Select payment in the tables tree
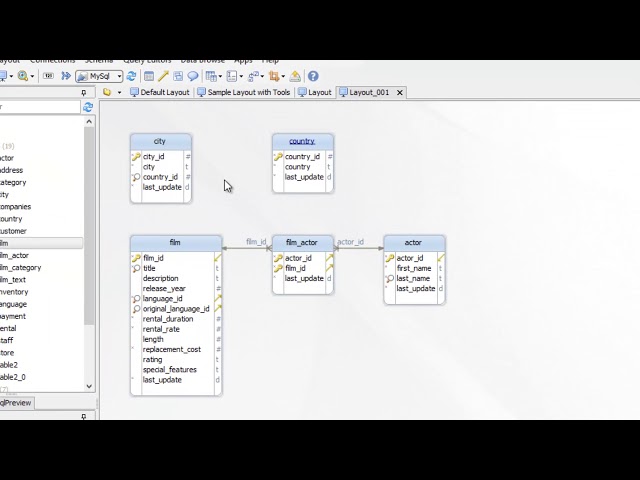Image resolution: width=640 pixels, height=480 pixels. coord(13,316)
